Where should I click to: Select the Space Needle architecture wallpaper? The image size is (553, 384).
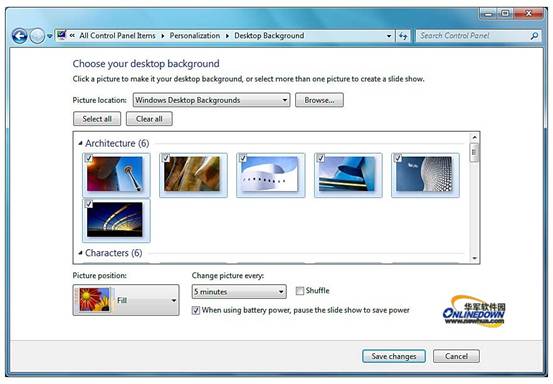[116, 175]
